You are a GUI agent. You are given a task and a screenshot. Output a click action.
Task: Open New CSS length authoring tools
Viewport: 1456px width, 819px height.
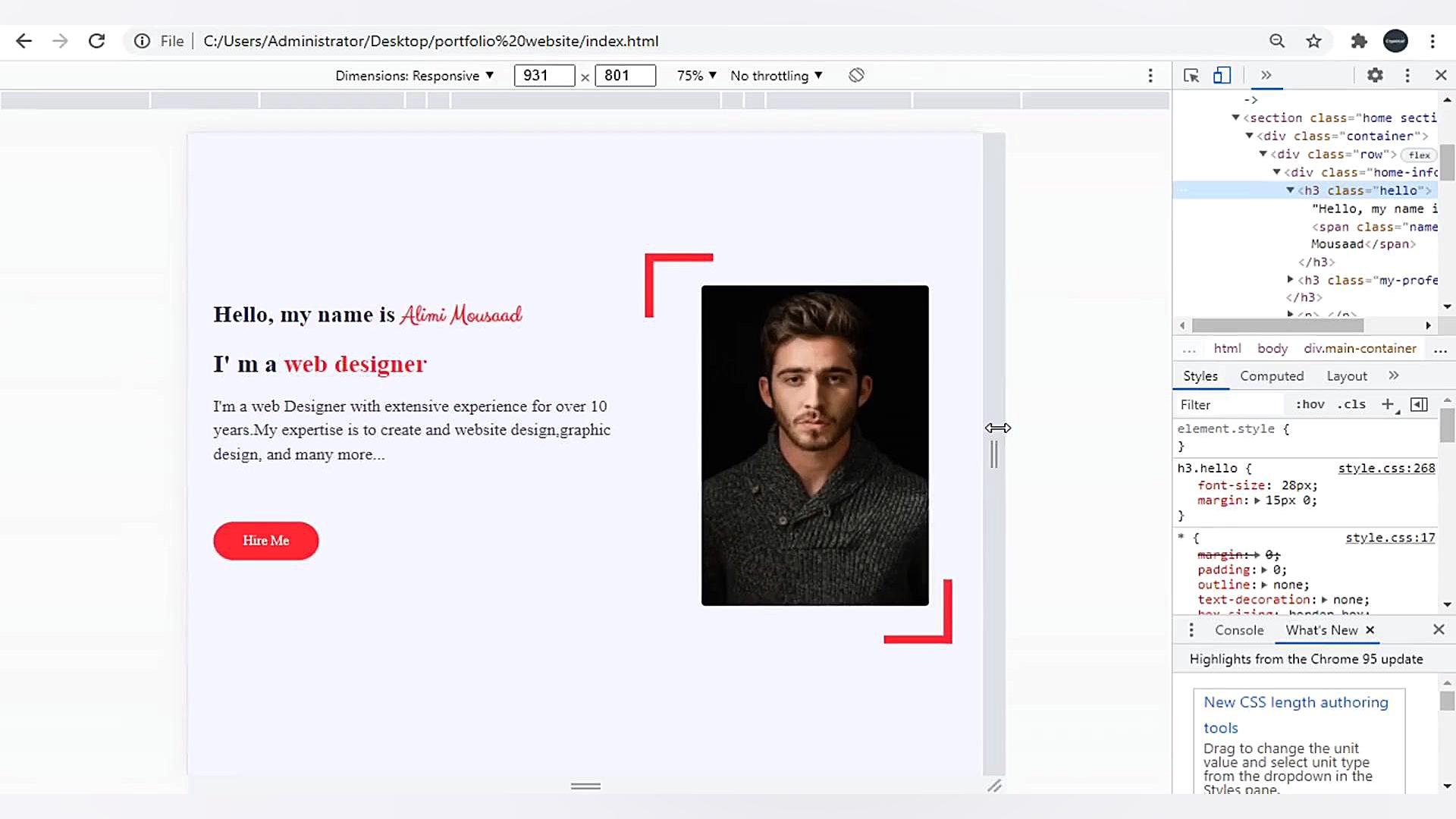point(1296,714)
